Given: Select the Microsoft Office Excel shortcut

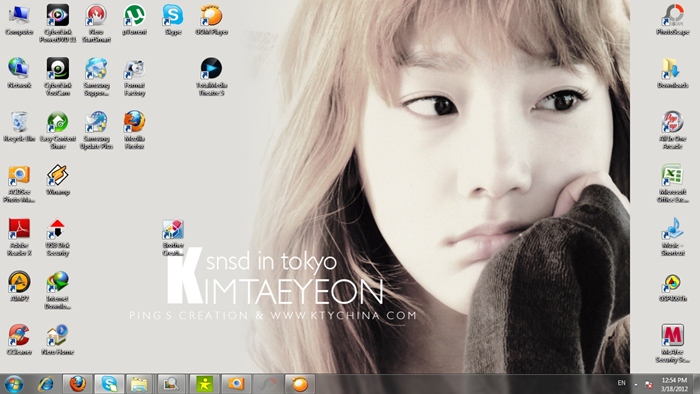Looking at the screenshot, I should click(672, 183).
